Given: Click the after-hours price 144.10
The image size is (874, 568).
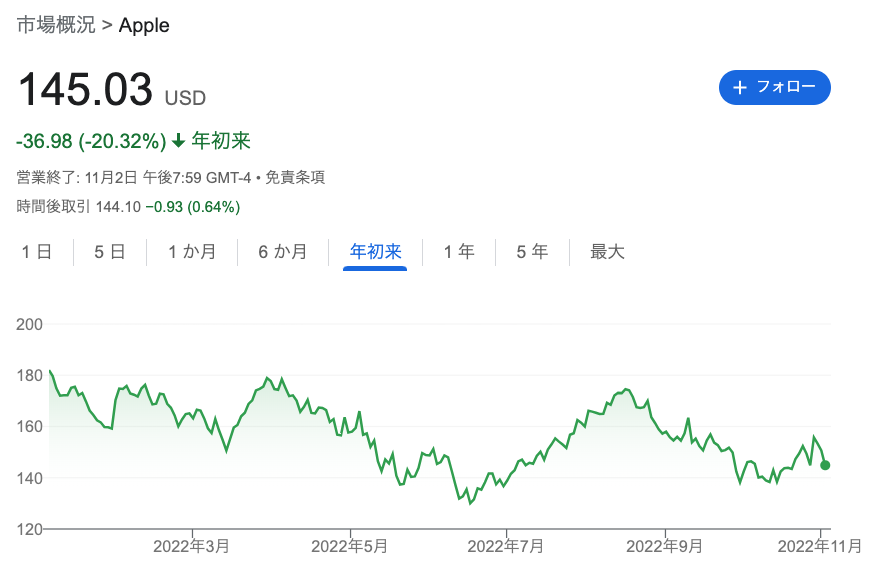Looking at the screenshot, I should point(118,207).
